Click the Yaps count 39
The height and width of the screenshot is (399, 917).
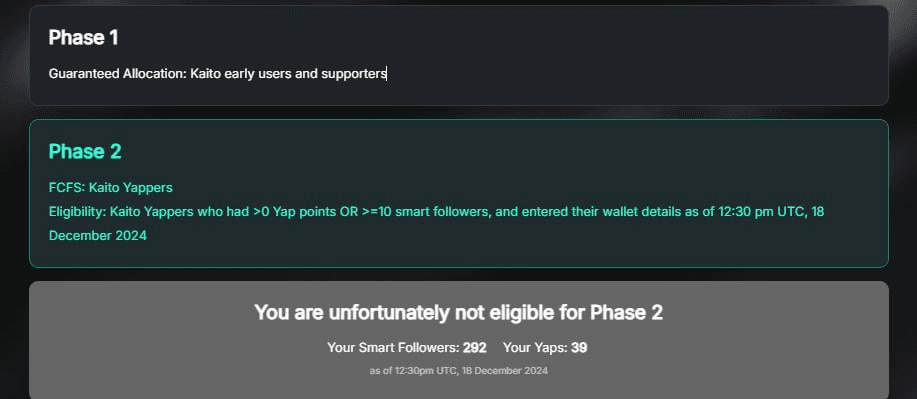click(579, 348)
